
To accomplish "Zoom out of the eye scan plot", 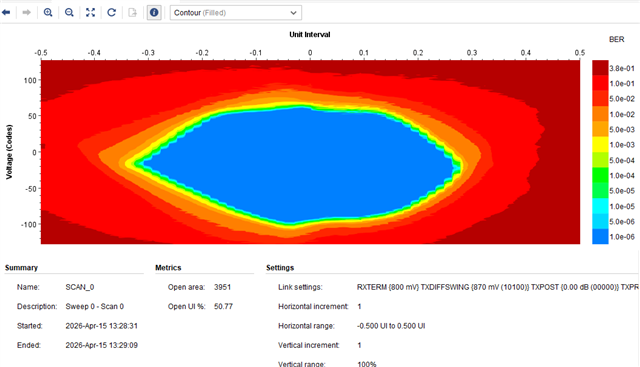I will [x=69, y=13].
